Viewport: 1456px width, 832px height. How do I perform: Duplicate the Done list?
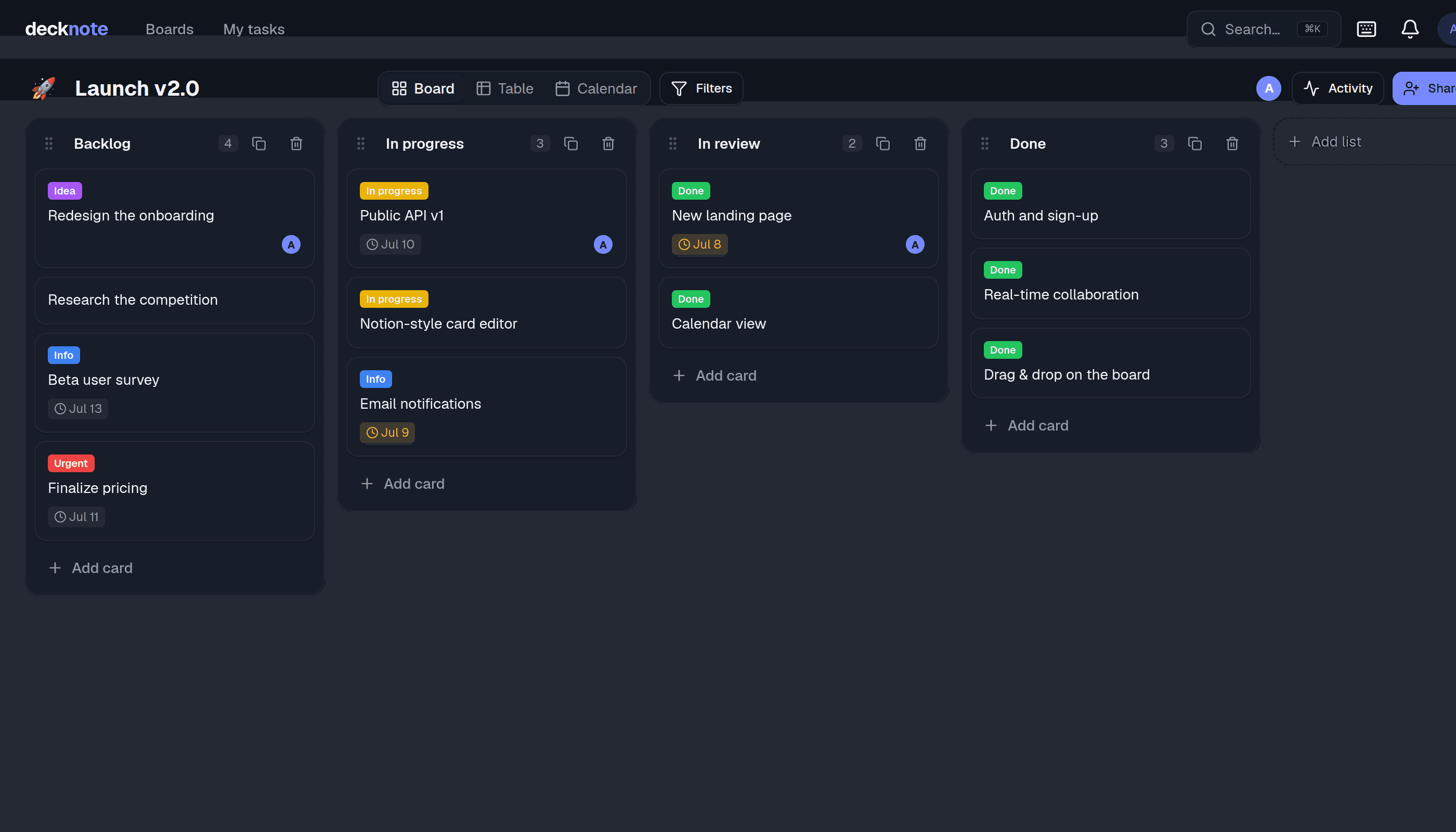(1195, 144)
